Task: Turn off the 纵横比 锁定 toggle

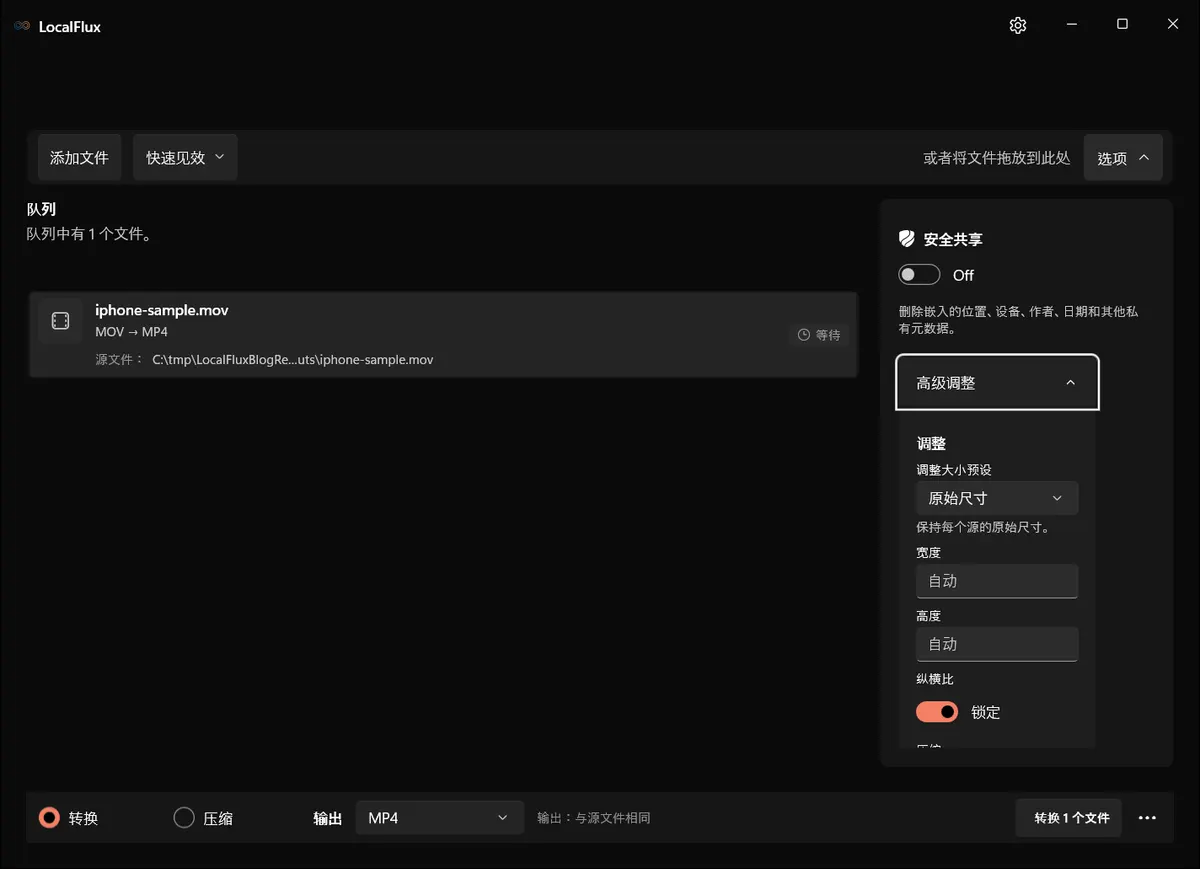Action: pyautogui.click(x=937, y=712)
